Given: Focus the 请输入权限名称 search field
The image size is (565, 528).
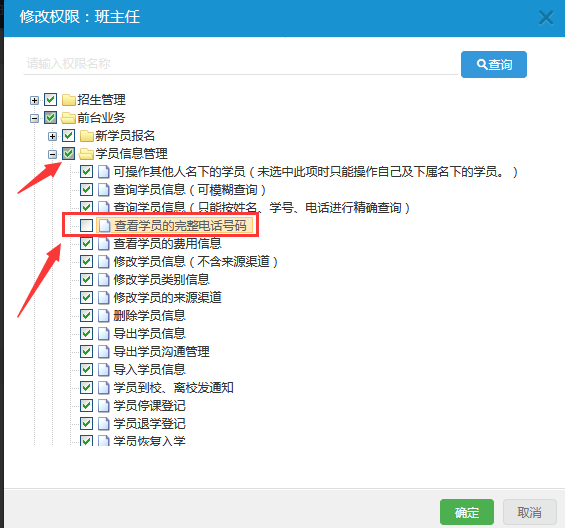Looking at the screenshot, I should point(240,64).
